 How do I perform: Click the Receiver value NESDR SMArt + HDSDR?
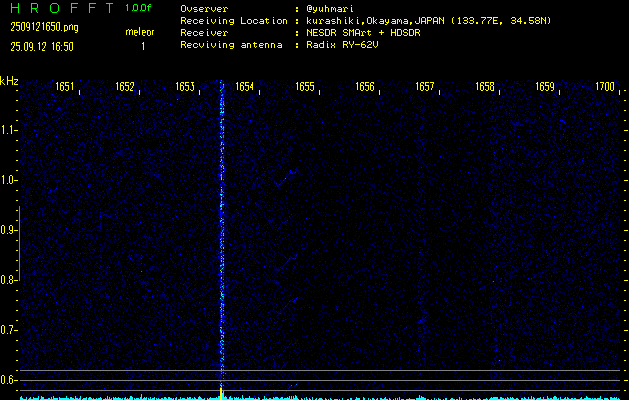pos(363,33)
